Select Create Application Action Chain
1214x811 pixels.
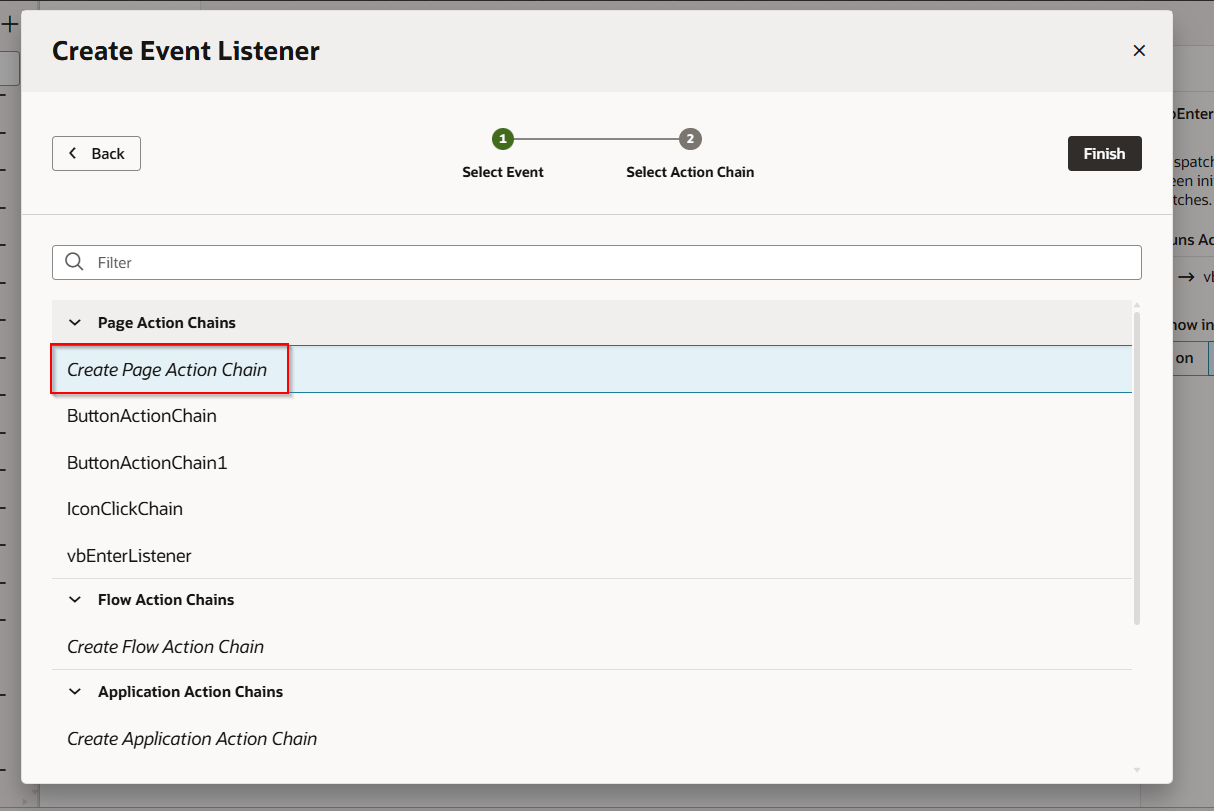(x=192, y=739)
